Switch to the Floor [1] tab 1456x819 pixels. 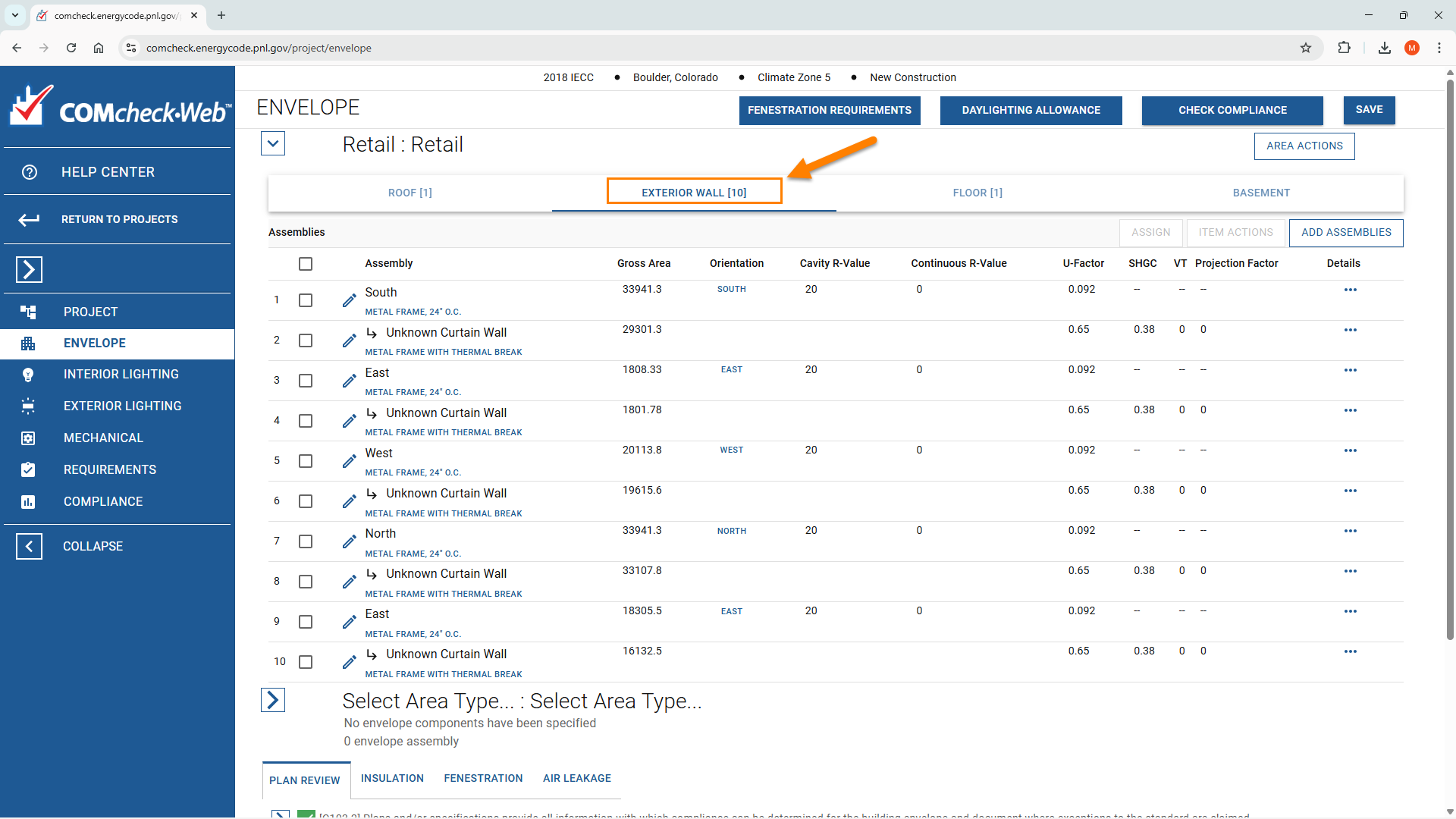point(977,193)
